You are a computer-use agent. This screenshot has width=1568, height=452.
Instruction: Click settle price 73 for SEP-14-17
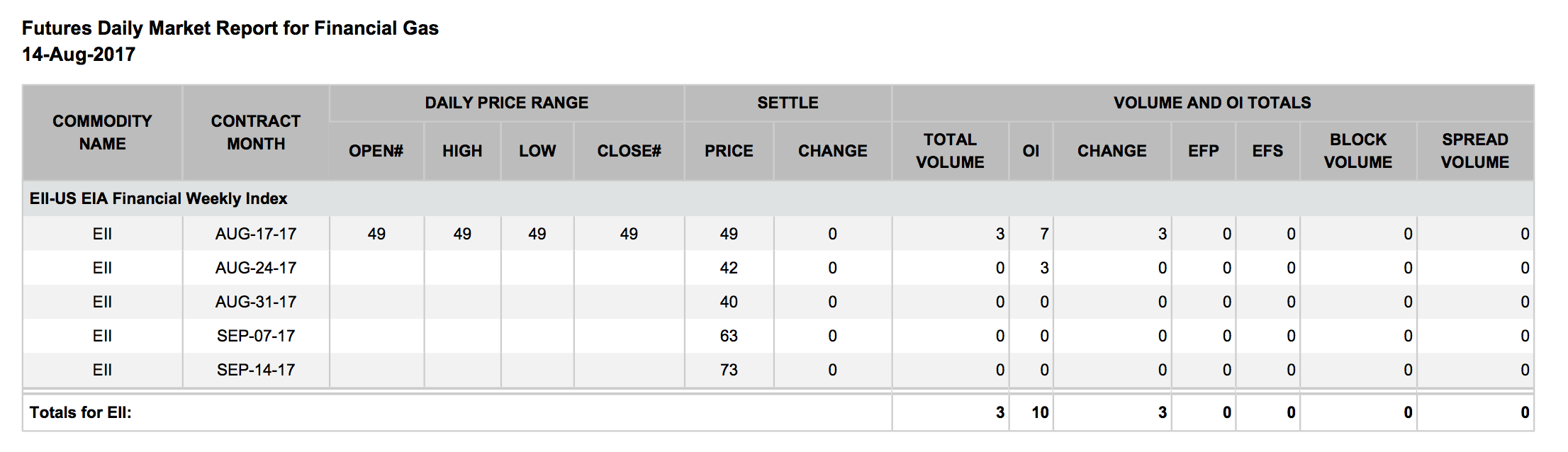click(729, 370)
